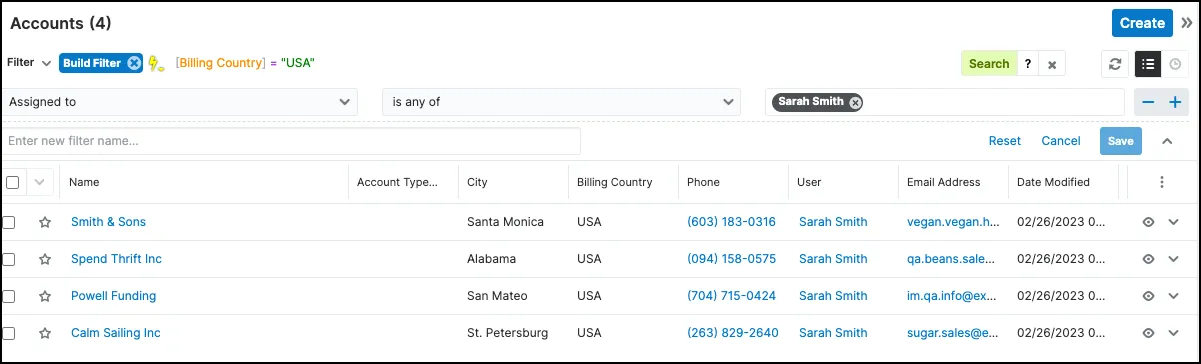Collapse the filter panel chevron
This screenshot has width=1201, height=364.
coord(1167,141)
